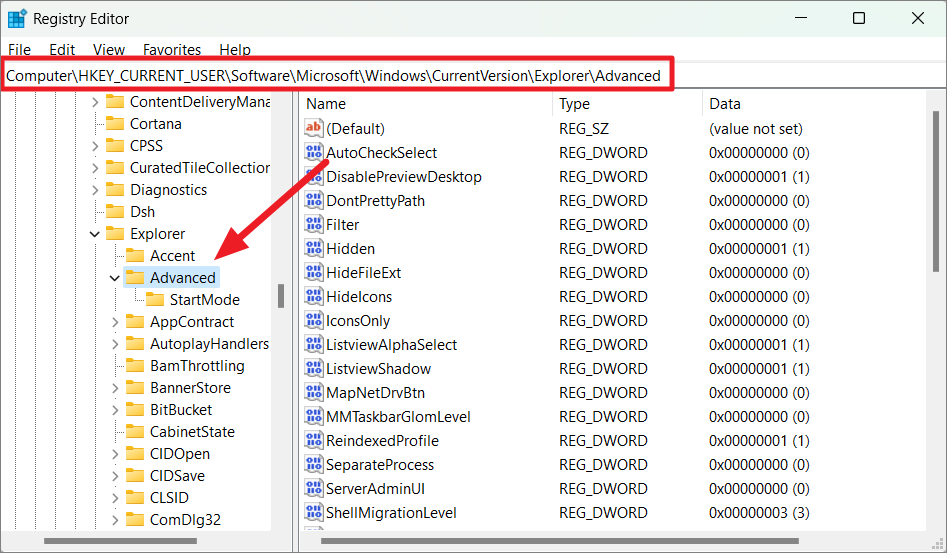Expand the AppContract key
Viewport: 947px width, 553px height.
115,322
